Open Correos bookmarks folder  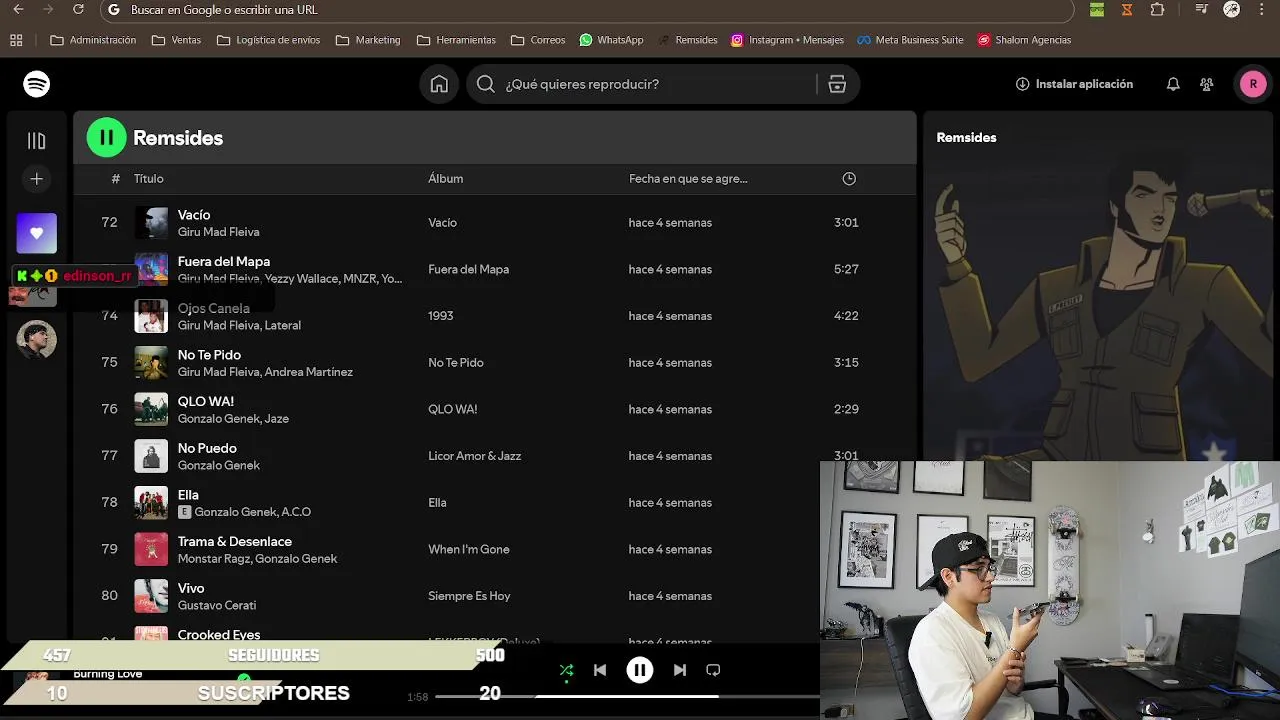pos(538,40)
